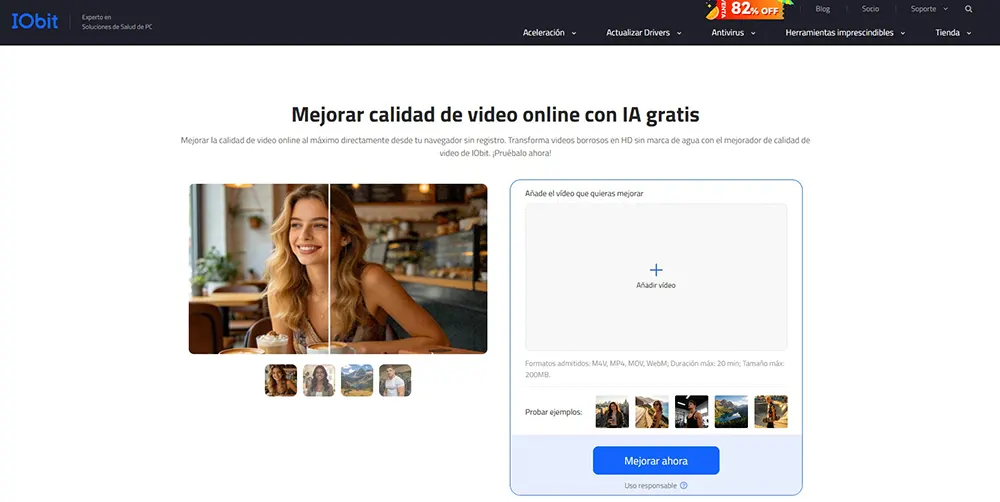The width and height of the screenshot is (1000, 502).
Task: Expand the Aceleración menu
Action: click(549, 33)
